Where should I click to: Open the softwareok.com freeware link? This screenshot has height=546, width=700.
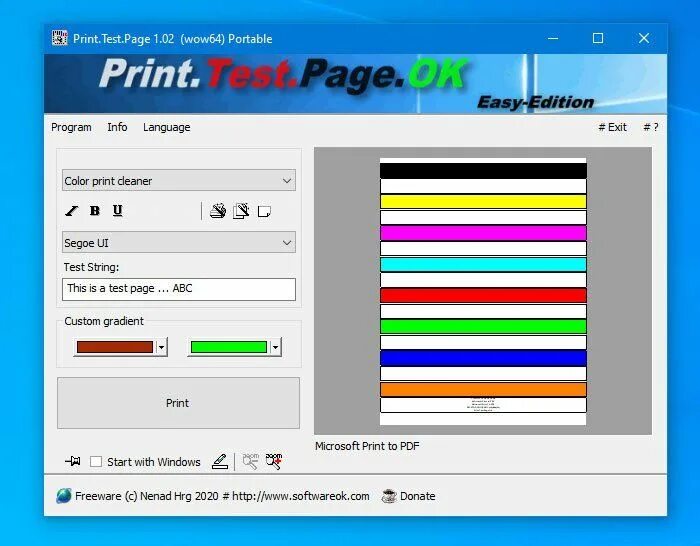pos(222,496)
